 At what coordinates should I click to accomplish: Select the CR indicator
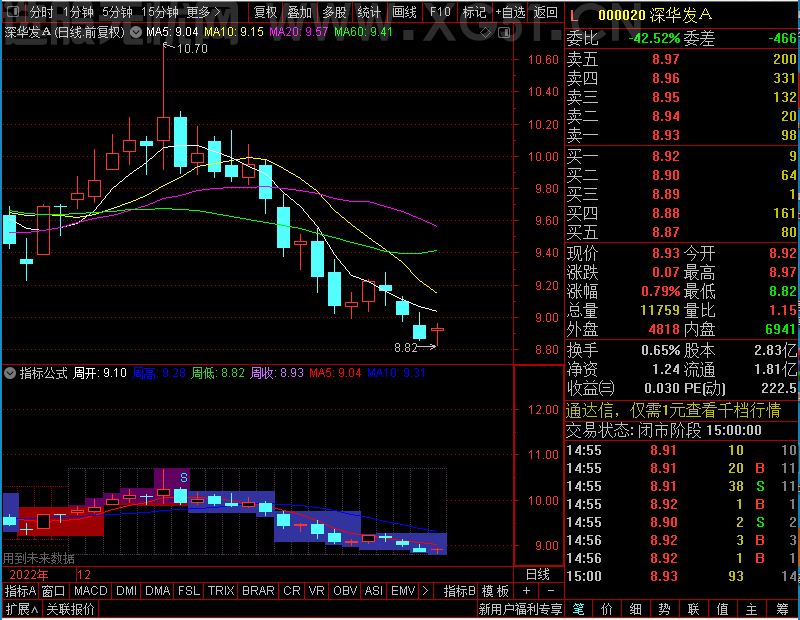coord(292,591)
